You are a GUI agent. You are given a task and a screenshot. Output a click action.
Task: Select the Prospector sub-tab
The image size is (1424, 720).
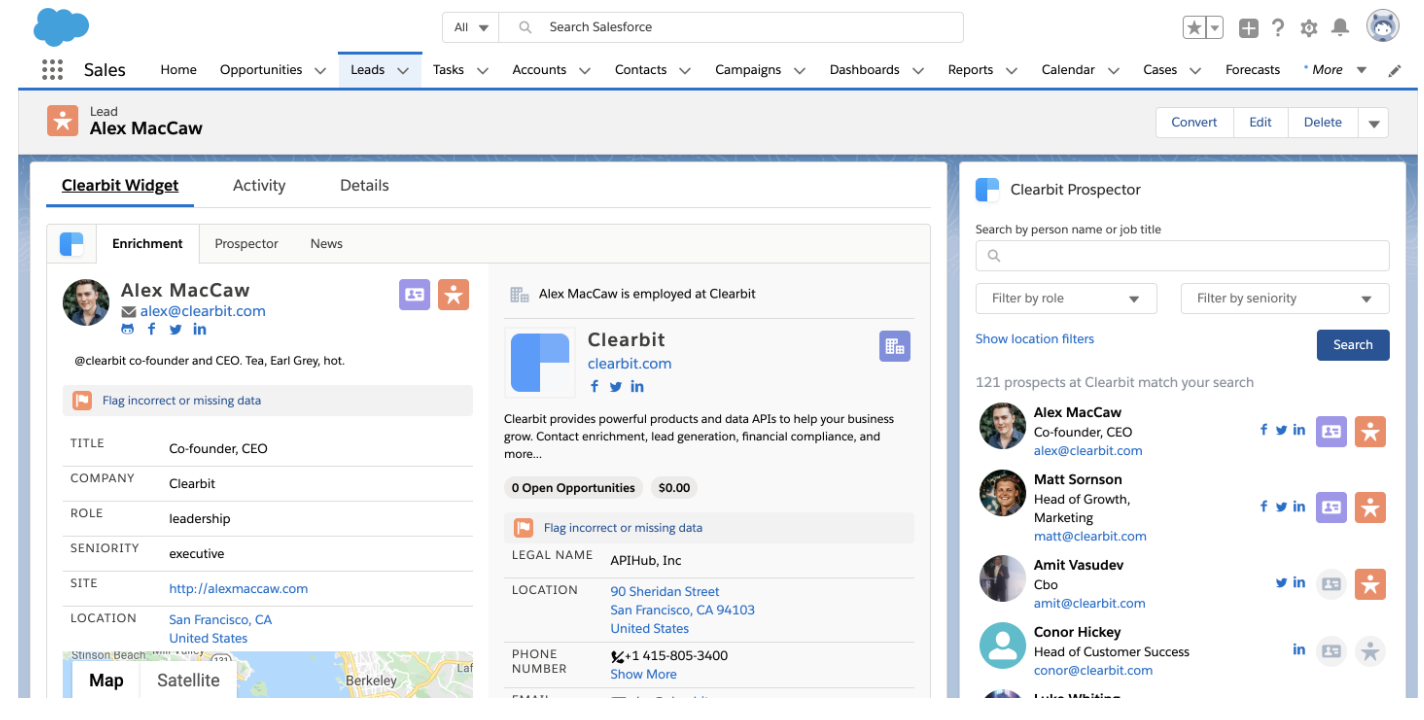(246, 243)
